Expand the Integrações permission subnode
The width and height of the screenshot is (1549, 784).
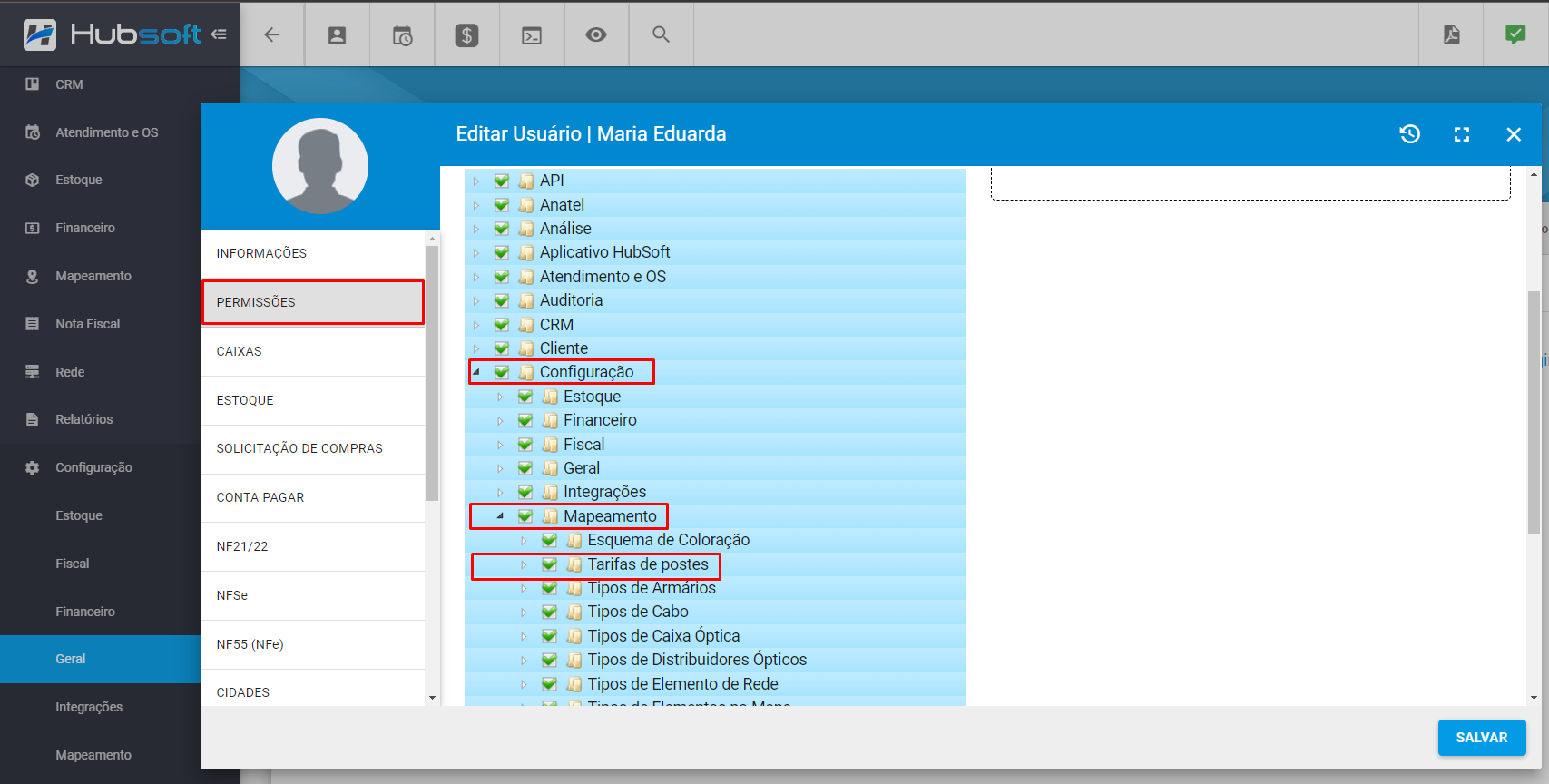point(500,492)
